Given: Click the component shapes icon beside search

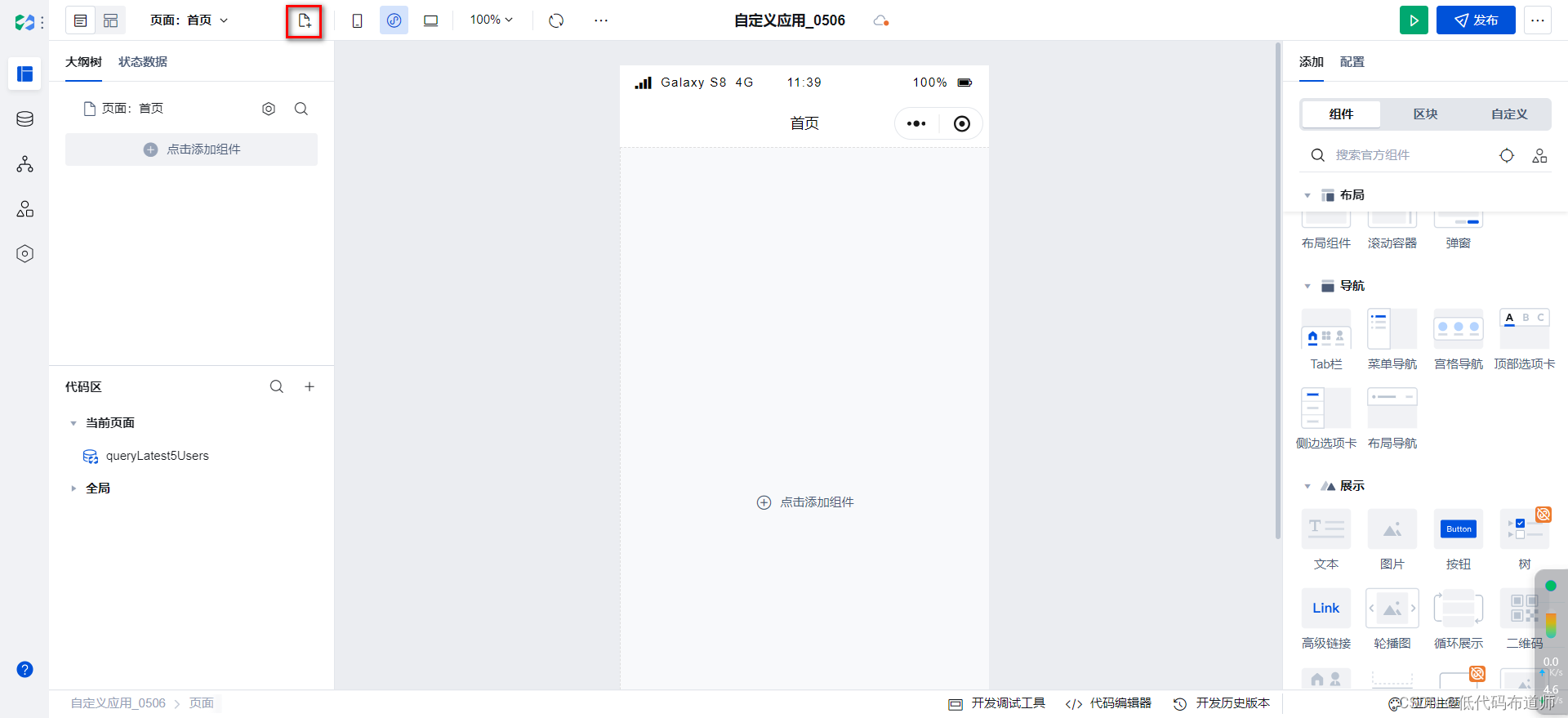Looking at the screenshot, I should click(x=1539, y=155).
